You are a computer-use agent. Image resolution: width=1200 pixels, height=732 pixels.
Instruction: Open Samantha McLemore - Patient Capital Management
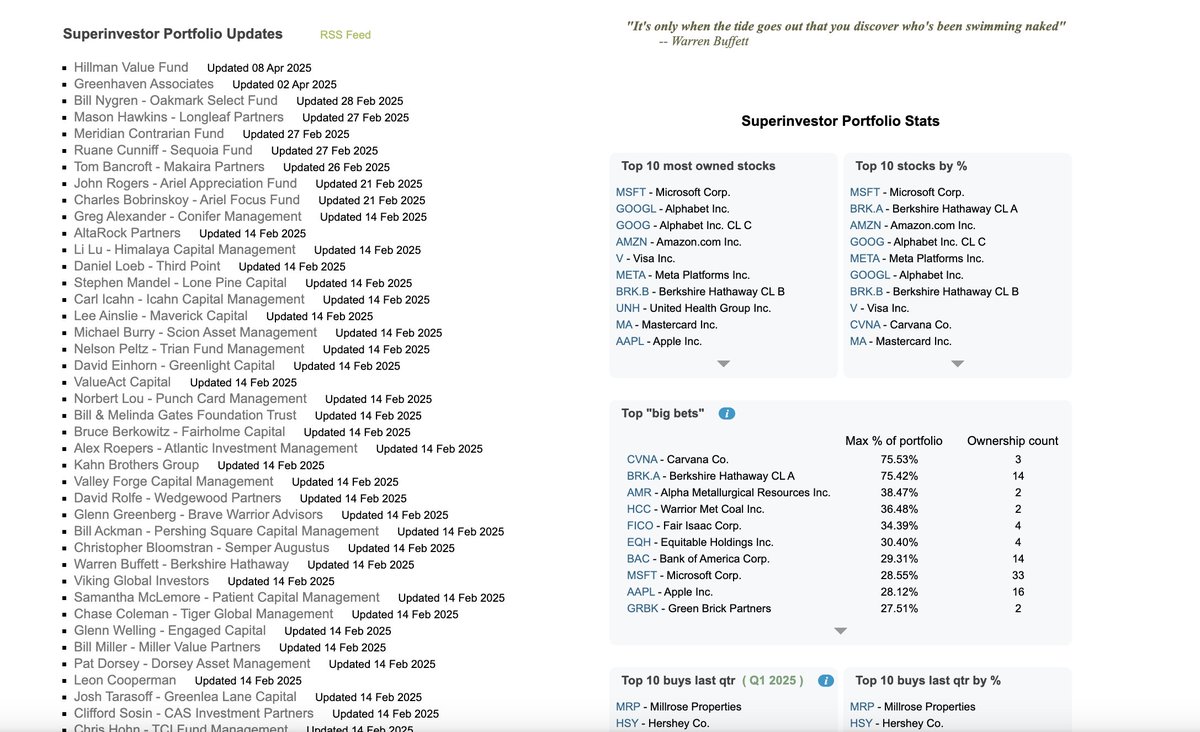click(227, 597)
